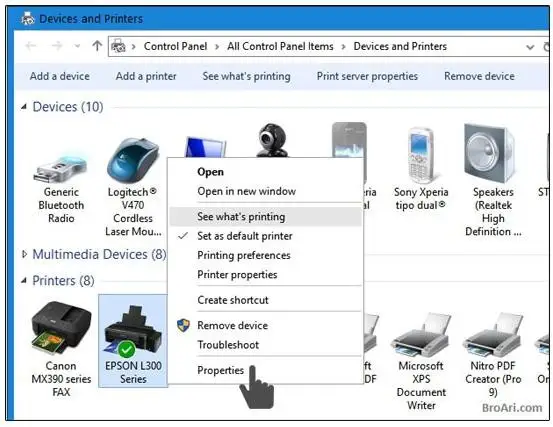Select See what's printing in context menu

[x=265, y=216]
